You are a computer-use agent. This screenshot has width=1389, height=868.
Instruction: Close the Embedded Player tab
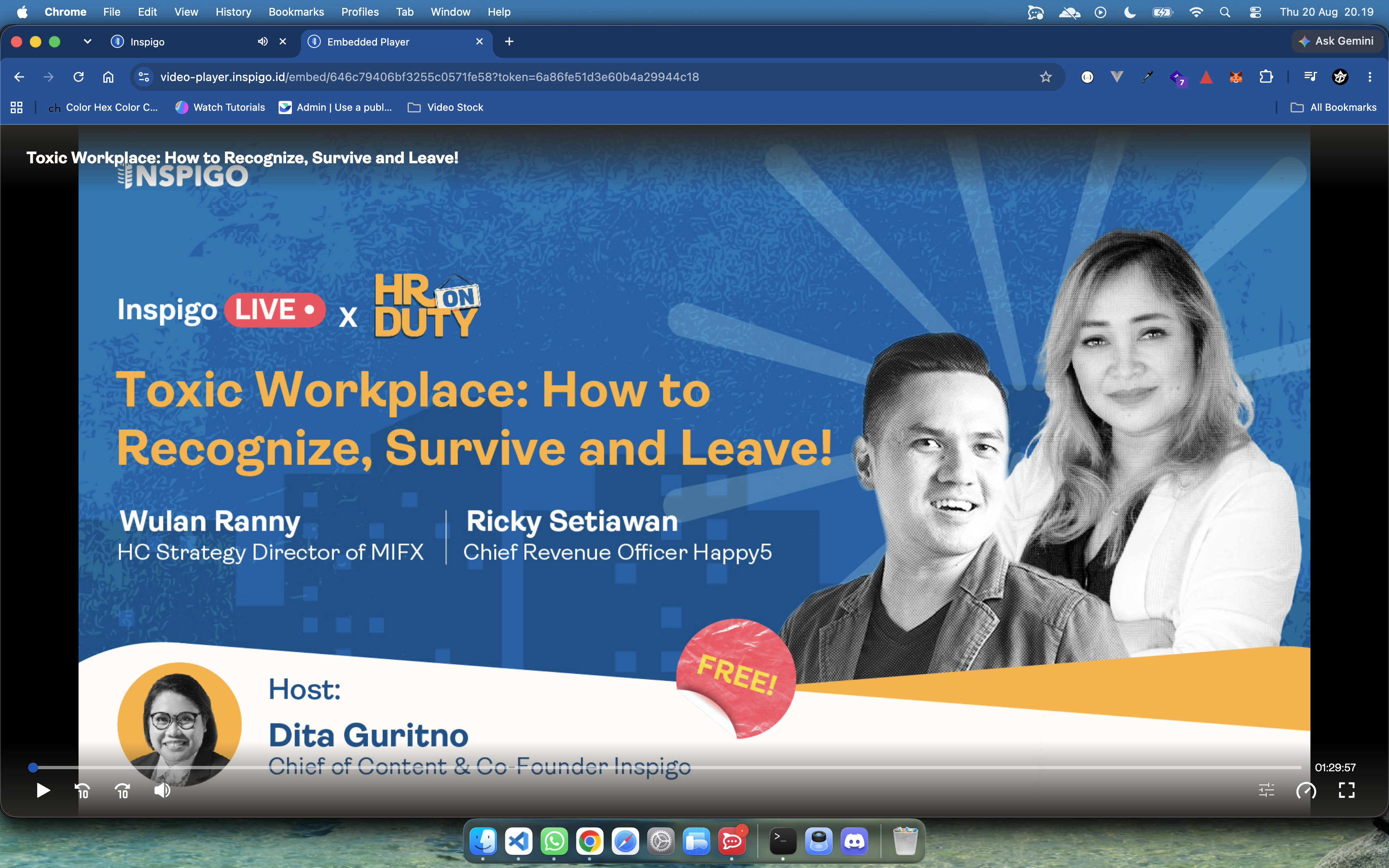[480, 41]
